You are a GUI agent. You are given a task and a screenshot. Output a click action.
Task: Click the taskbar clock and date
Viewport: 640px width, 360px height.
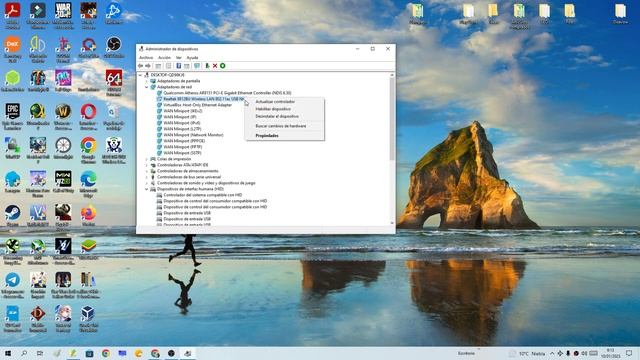pos(611,353)
